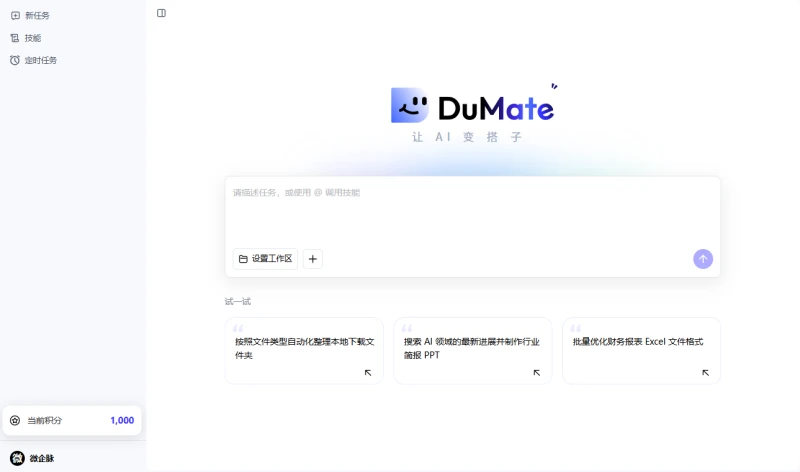Click the 试一试 label
The width and height of the screenshot is (800, 472).
coord(238,302)
